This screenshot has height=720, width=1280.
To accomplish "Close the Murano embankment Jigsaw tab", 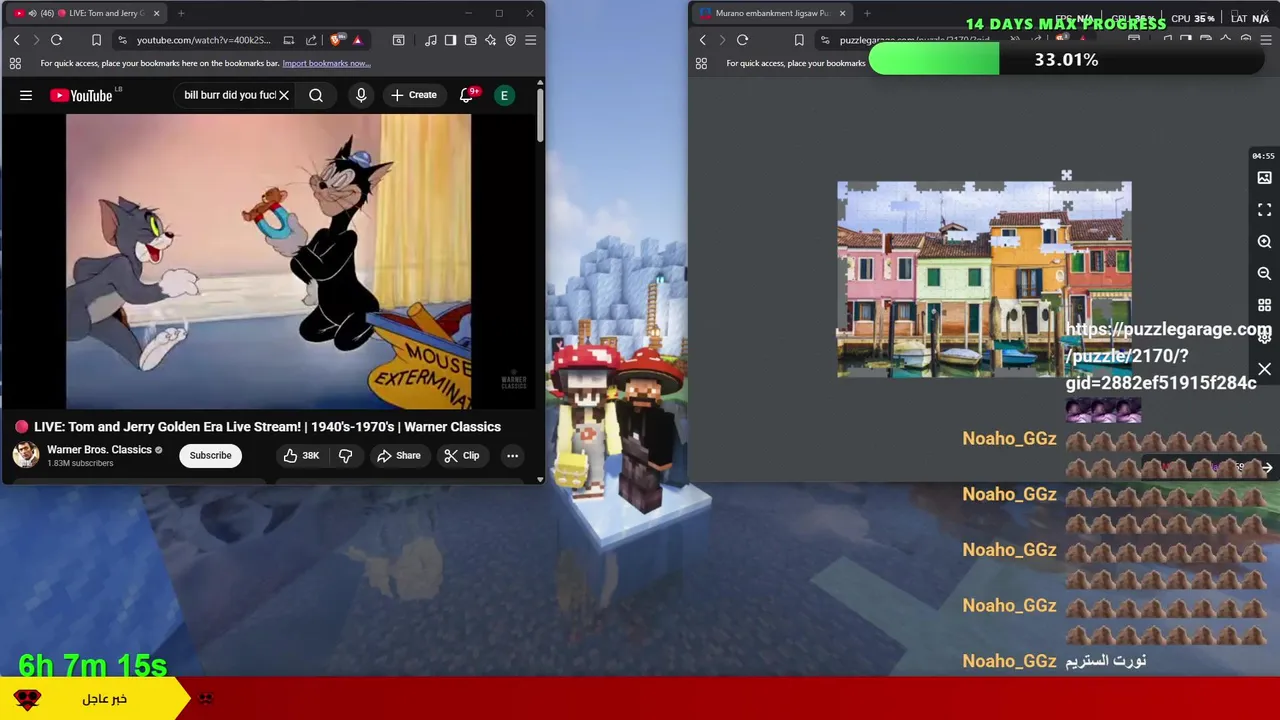I will tap(842, 13).
